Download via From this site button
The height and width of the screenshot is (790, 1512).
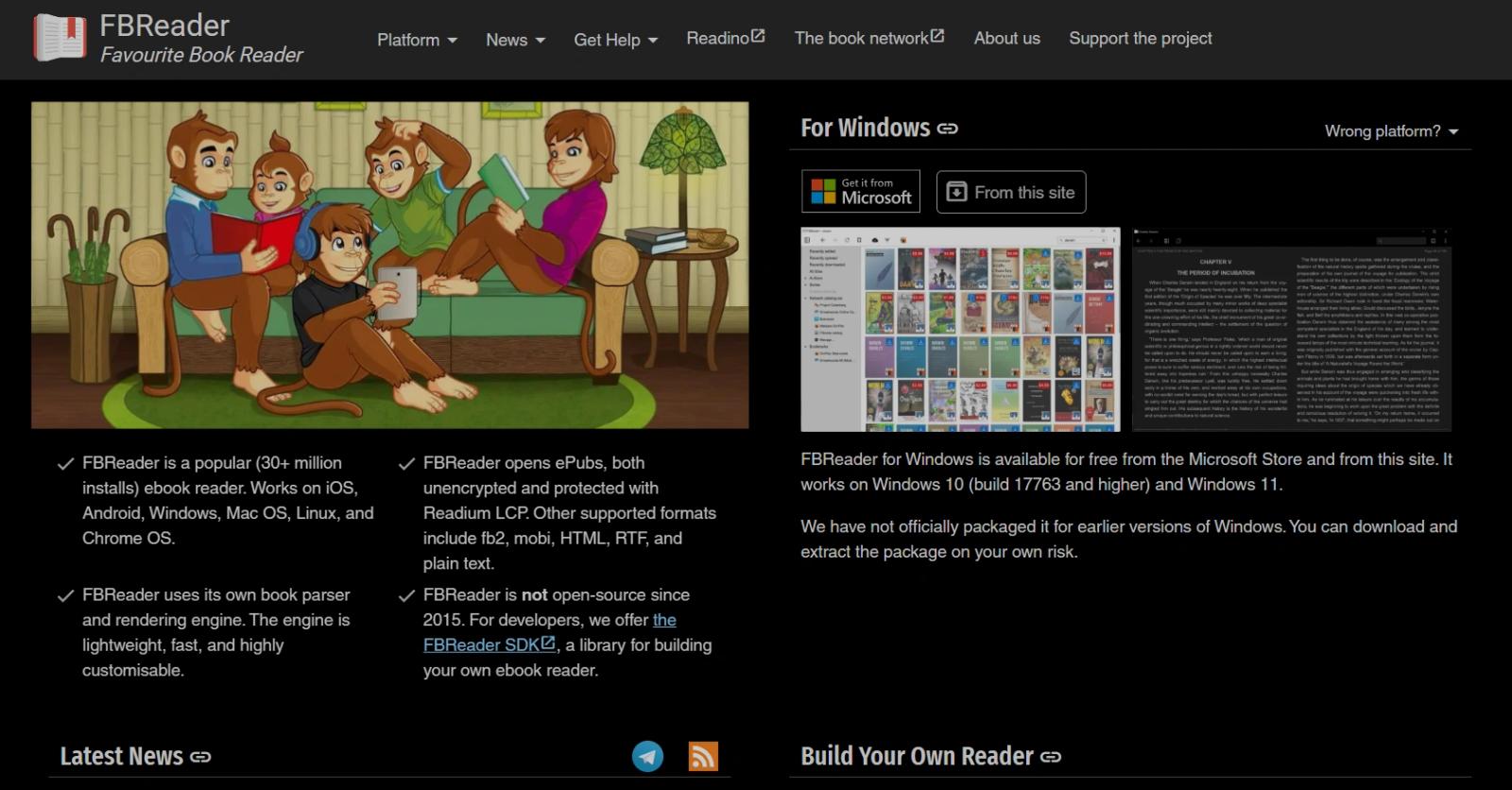[x=1011, y=192]
